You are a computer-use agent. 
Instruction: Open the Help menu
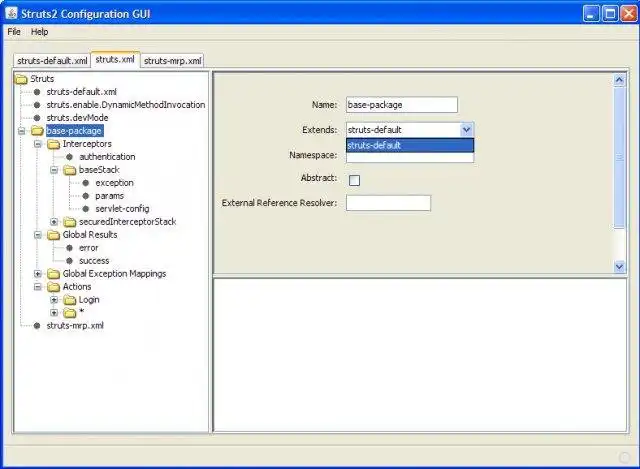pyautogui.click(x=40, y=31)
